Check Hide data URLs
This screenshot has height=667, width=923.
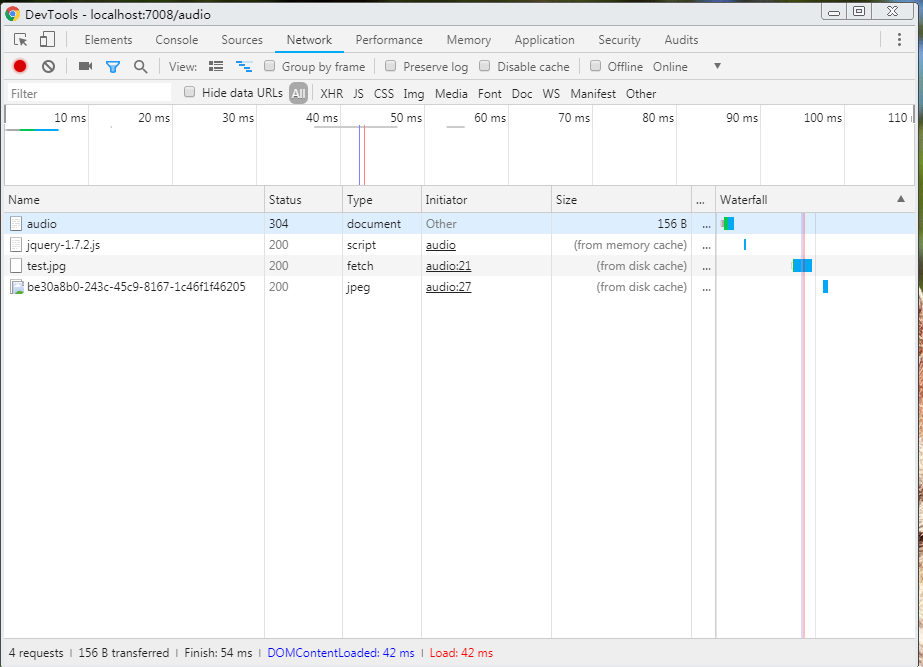click(190, 92)
